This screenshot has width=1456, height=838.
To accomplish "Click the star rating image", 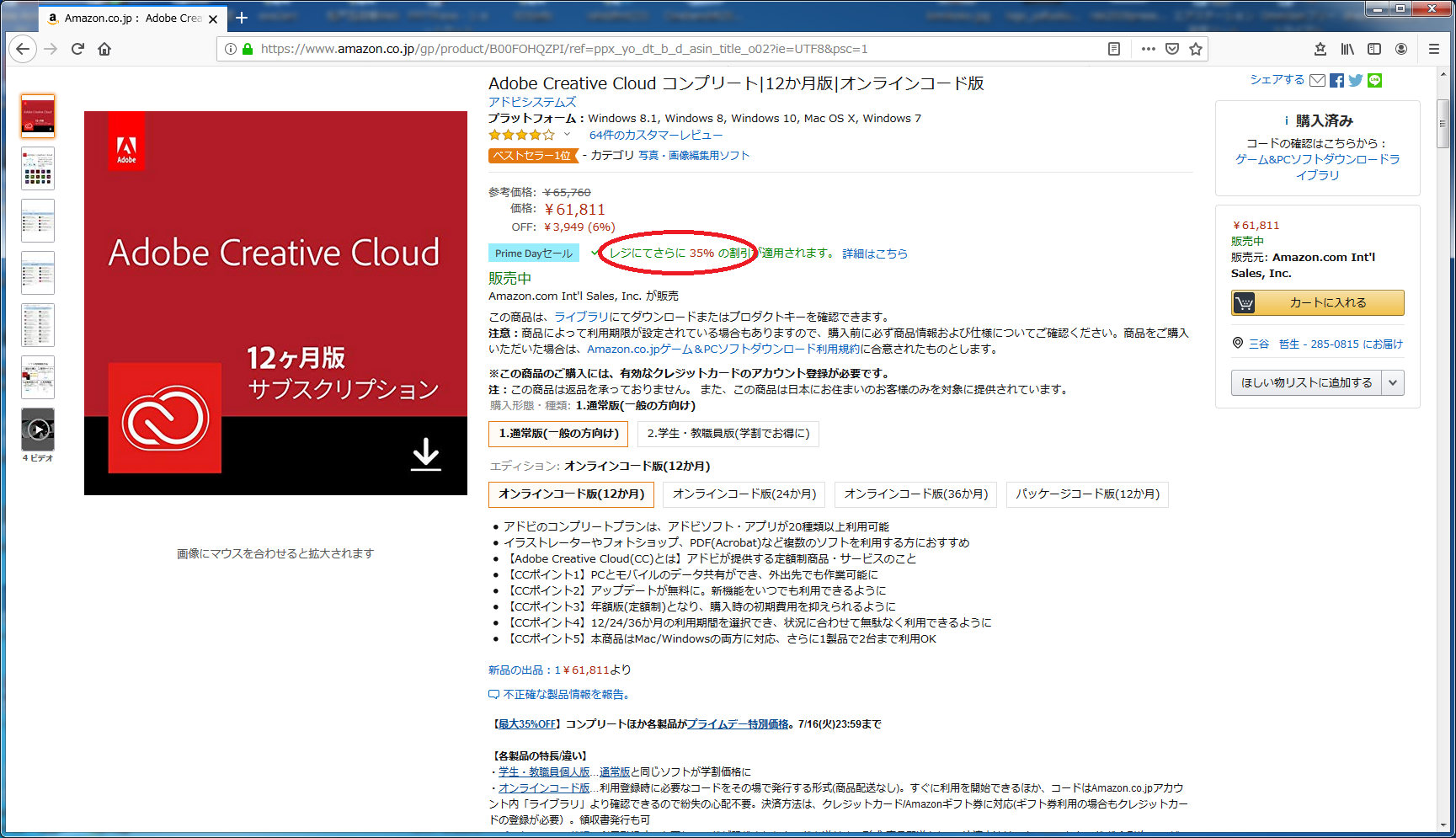I will pyautogui.click(x=522, y=135).
